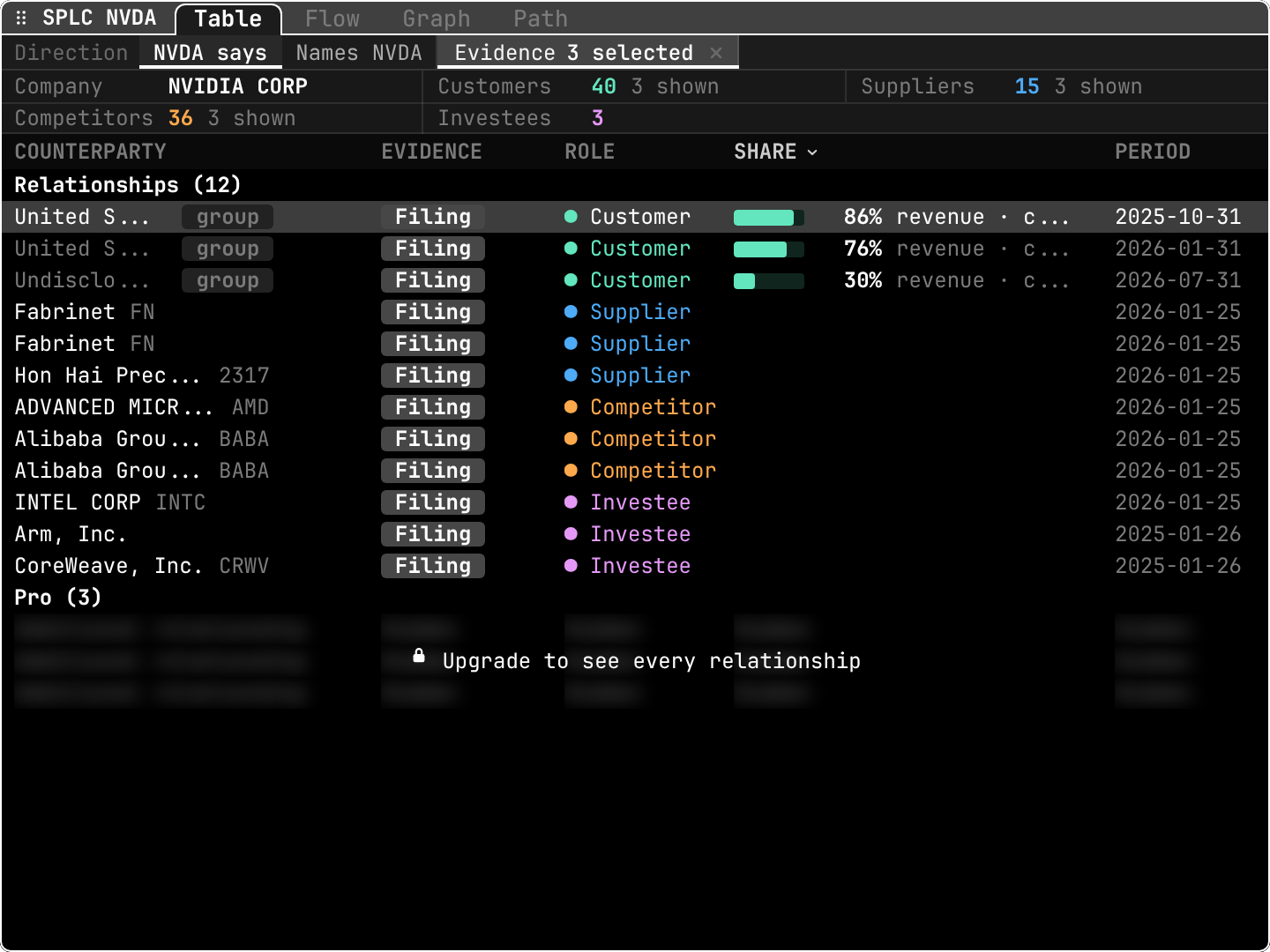The width and height of the screenshot is (1270, 952).
Task: Click the drag handle beside SPLC NVDA
Action: [x=21, y=18]
